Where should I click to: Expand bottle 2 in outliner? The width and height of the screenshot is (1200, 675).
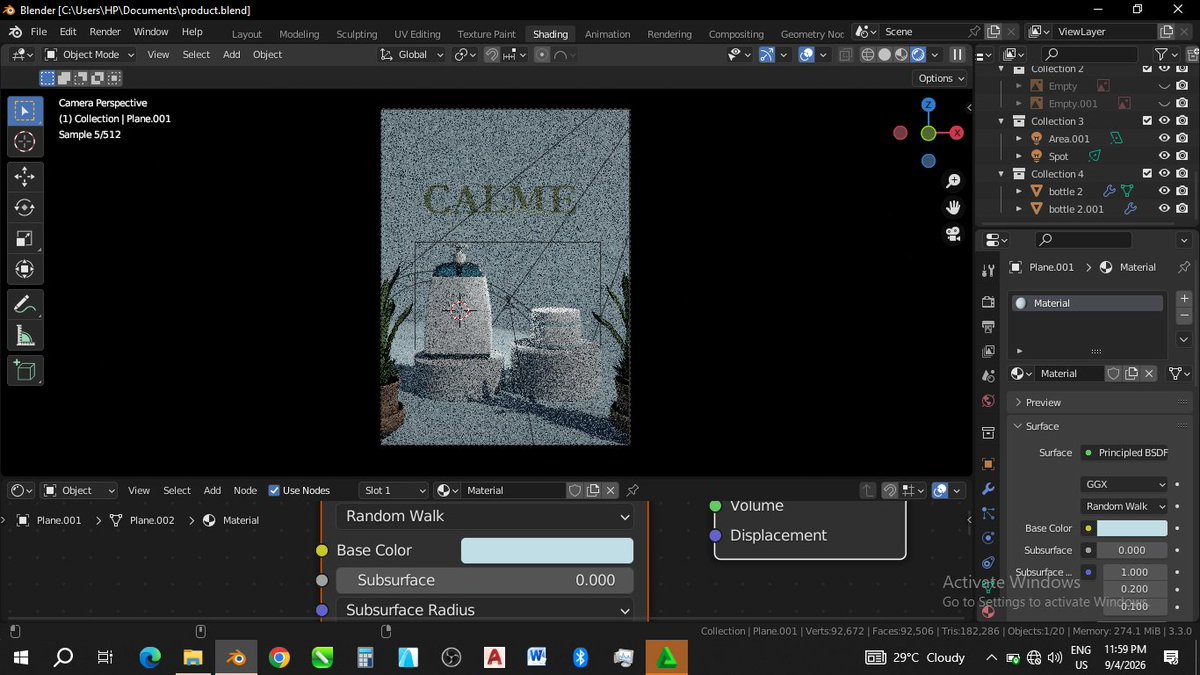1019,191
